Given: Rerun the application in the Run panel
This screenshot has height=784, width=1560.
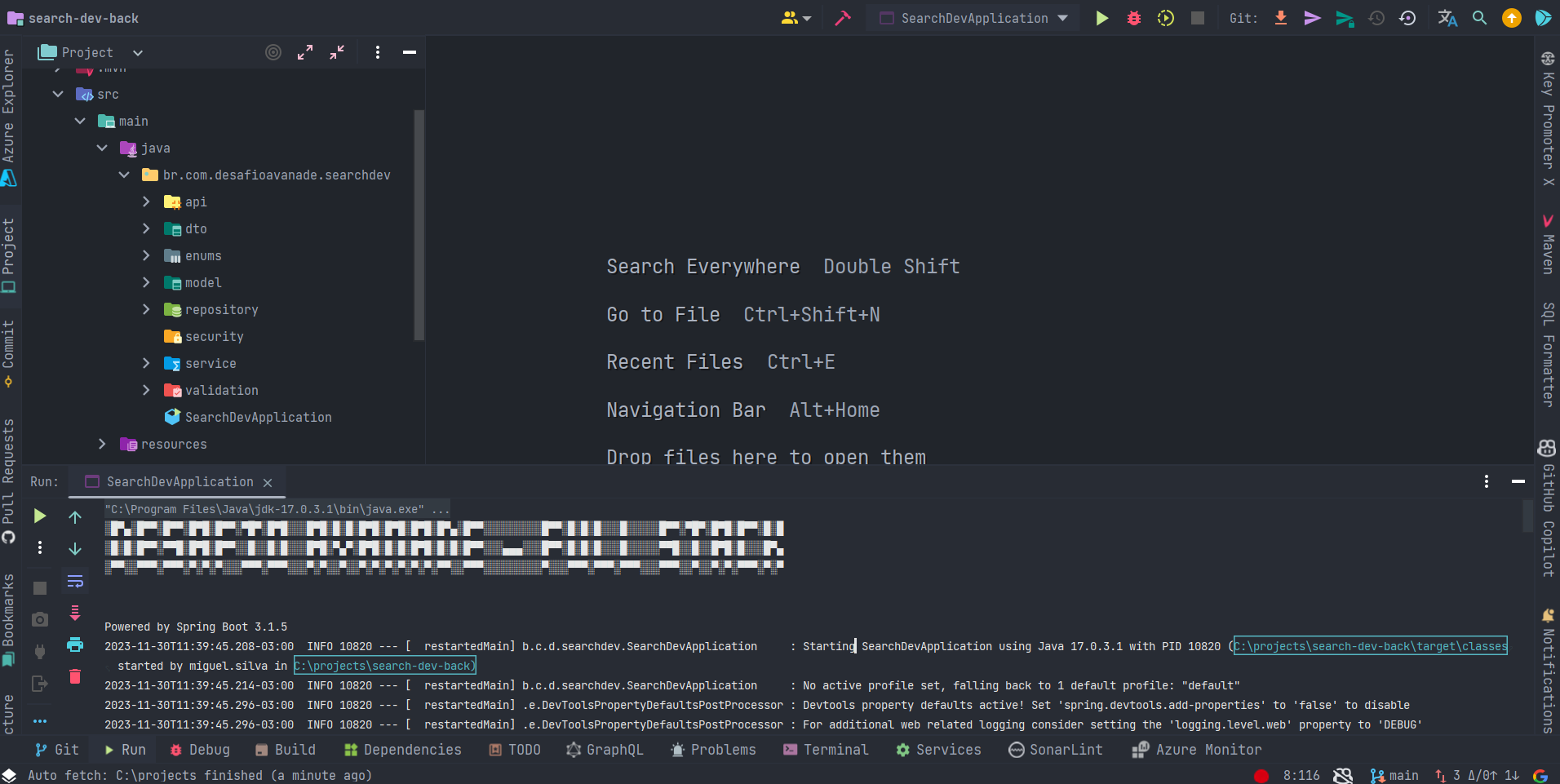Looking at the screenshot, I should coord(39,516).
